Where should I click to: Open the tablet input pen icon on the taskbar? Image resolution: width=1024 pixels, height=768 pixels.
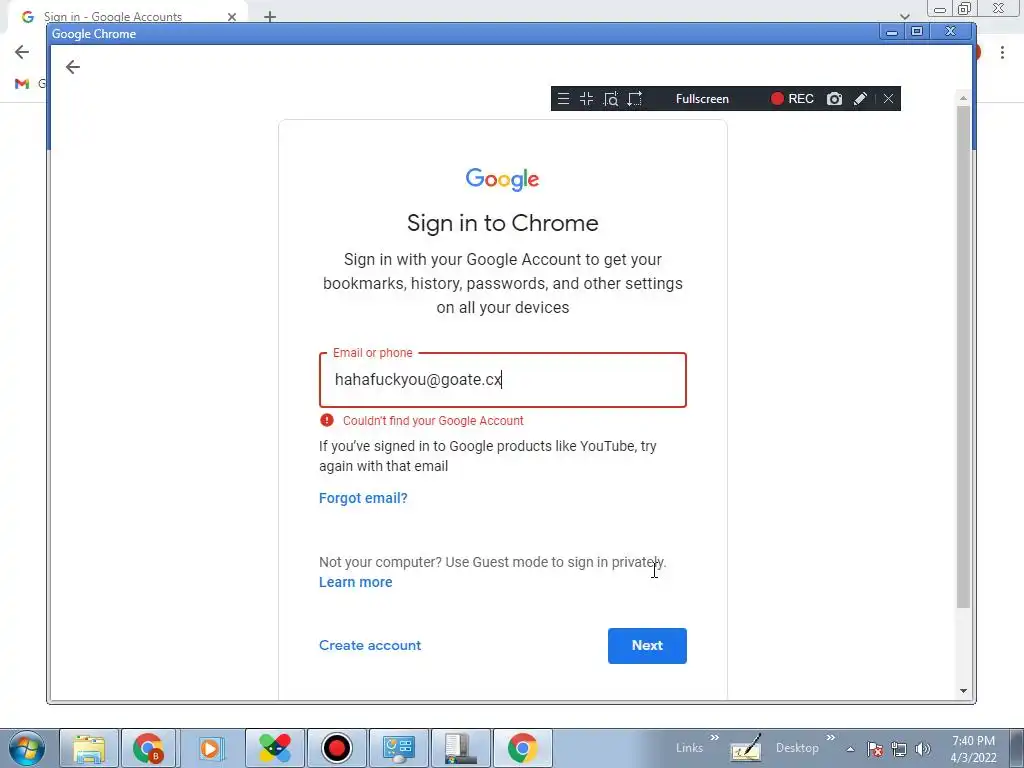click(746, 748)
